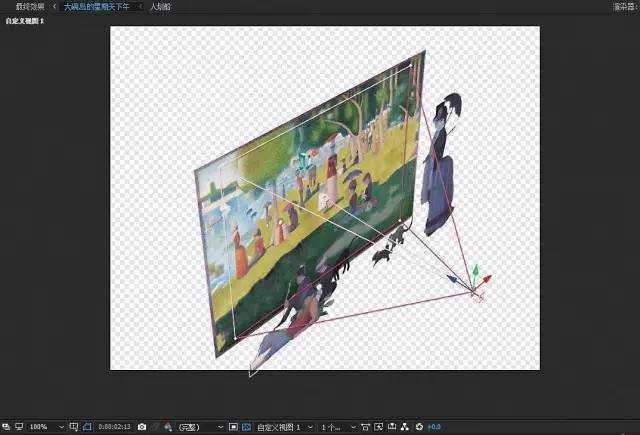Open the resolution (完整) dropdown
This screenshot has width=640, height=435.
tap(200, 427)
